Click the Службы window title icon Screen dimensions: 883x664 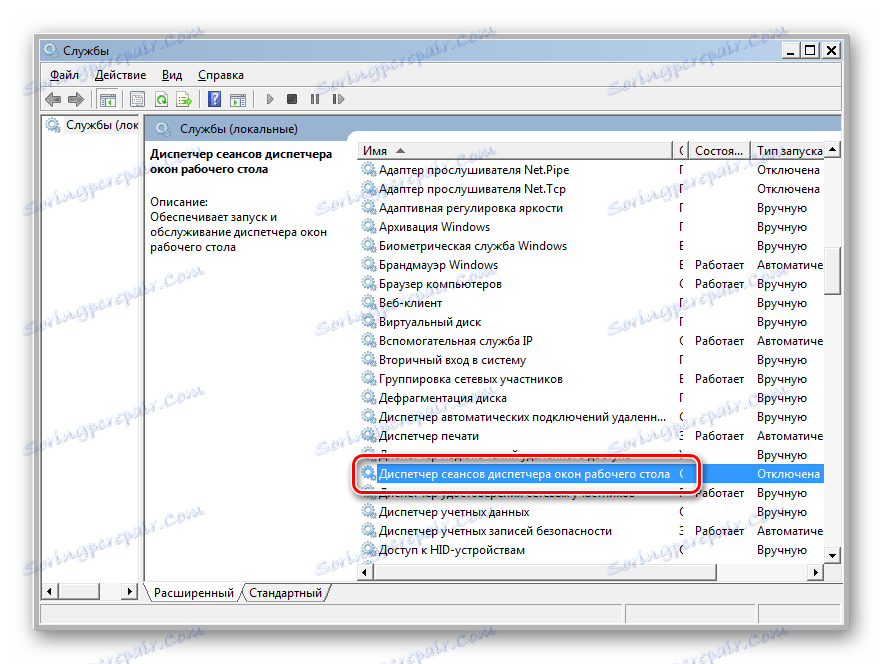(x=51, y=51)
